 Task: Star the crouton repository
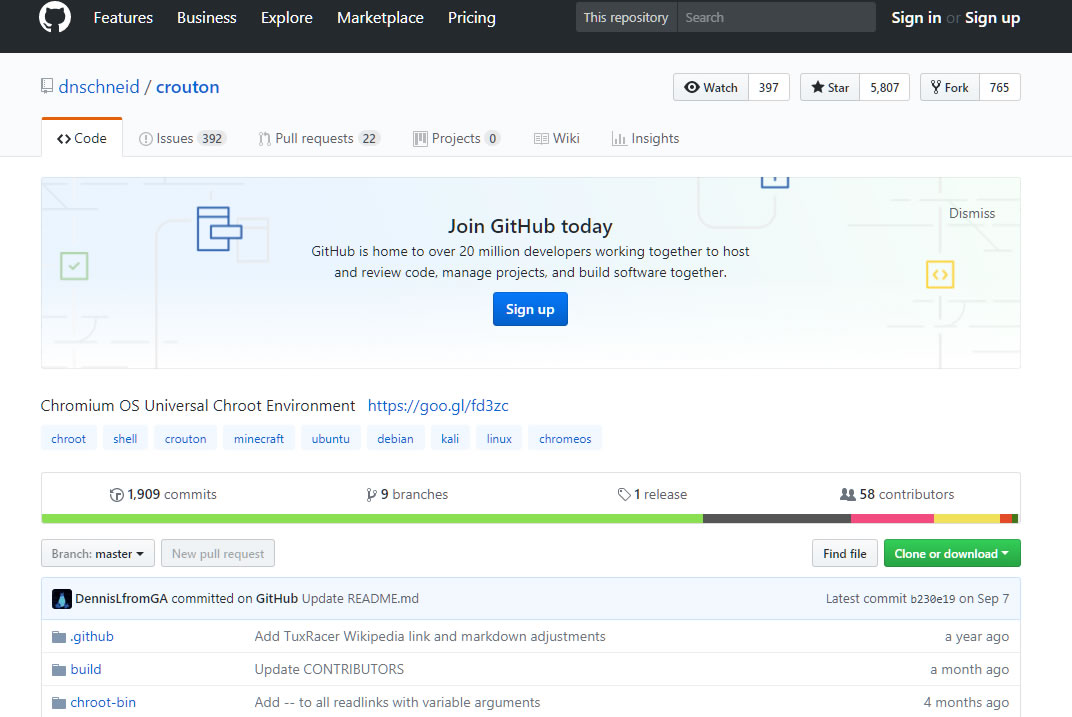[x=830, y=87]
